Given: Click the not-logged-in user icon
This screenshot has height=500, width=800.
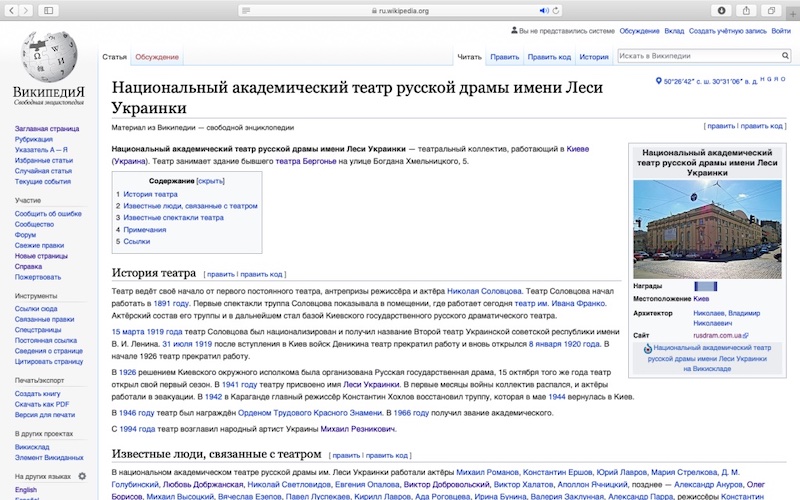Looking at the screenshot, I should tap(514, 31).
